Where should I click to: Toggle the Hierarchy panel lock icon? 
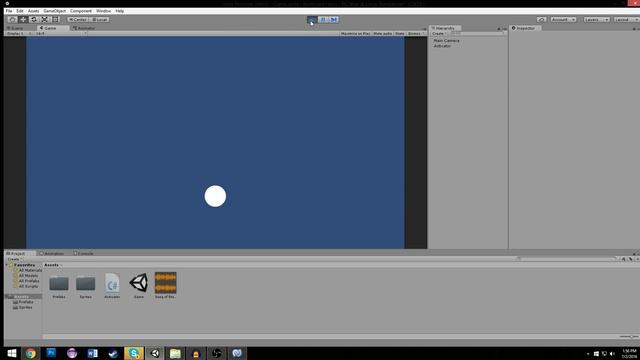pyautogui.click(x=499, y=29)
